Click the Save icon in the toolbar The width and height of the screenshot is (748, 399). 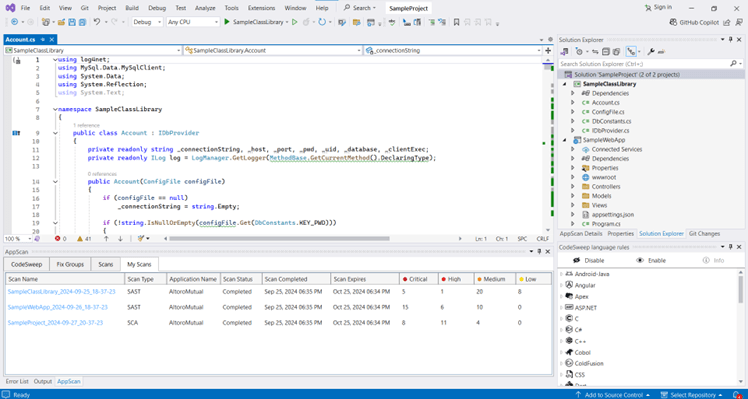tap(72, 22)
